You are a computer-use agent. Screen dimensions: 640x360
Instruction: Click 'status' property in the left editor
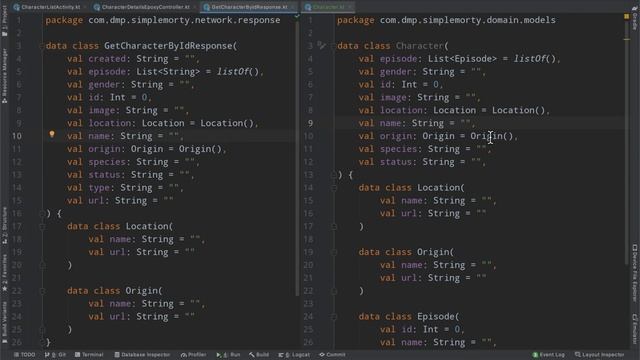[x=104, y=175]
